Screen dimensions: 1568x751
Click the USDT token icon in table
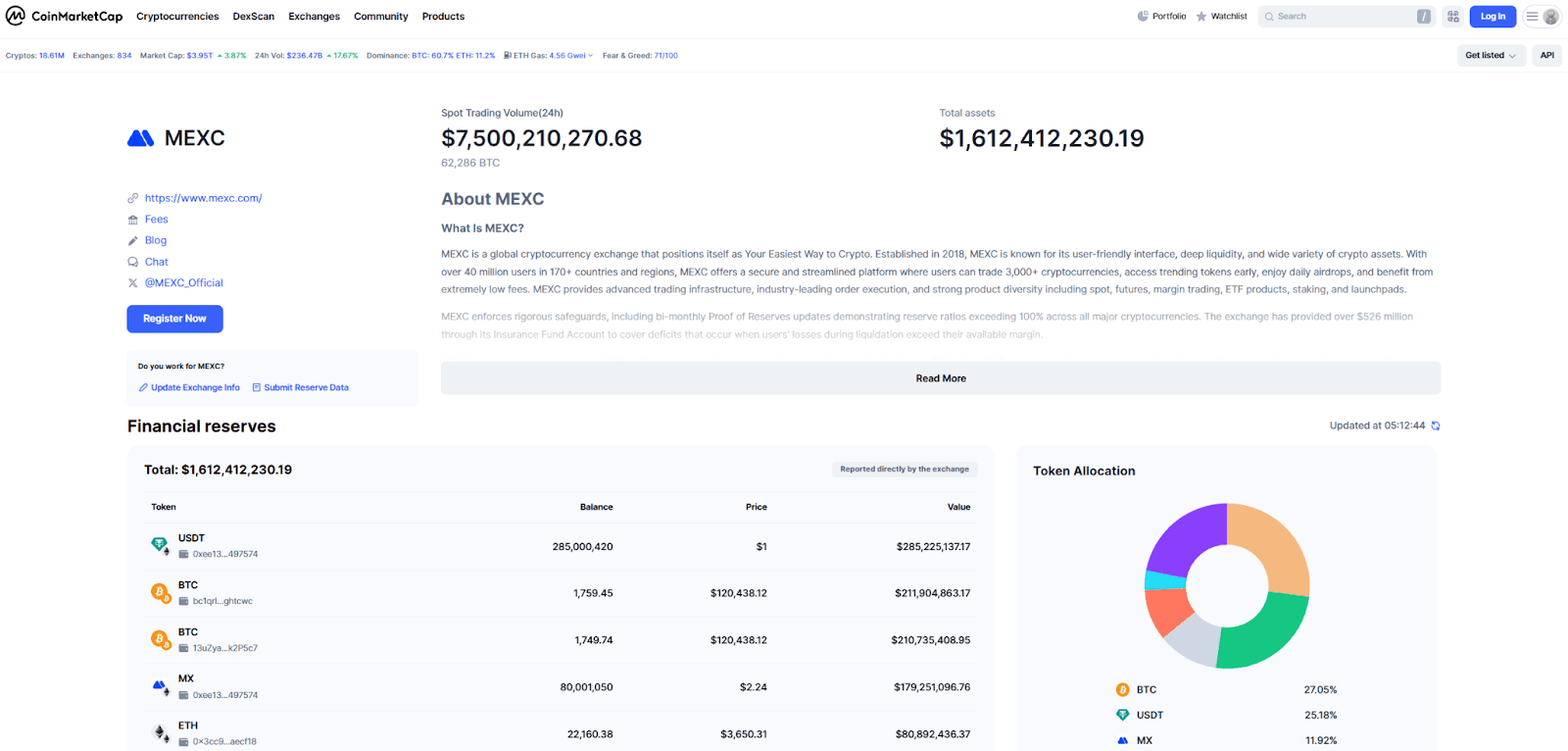pyautogui.click(x=160, y=545)
